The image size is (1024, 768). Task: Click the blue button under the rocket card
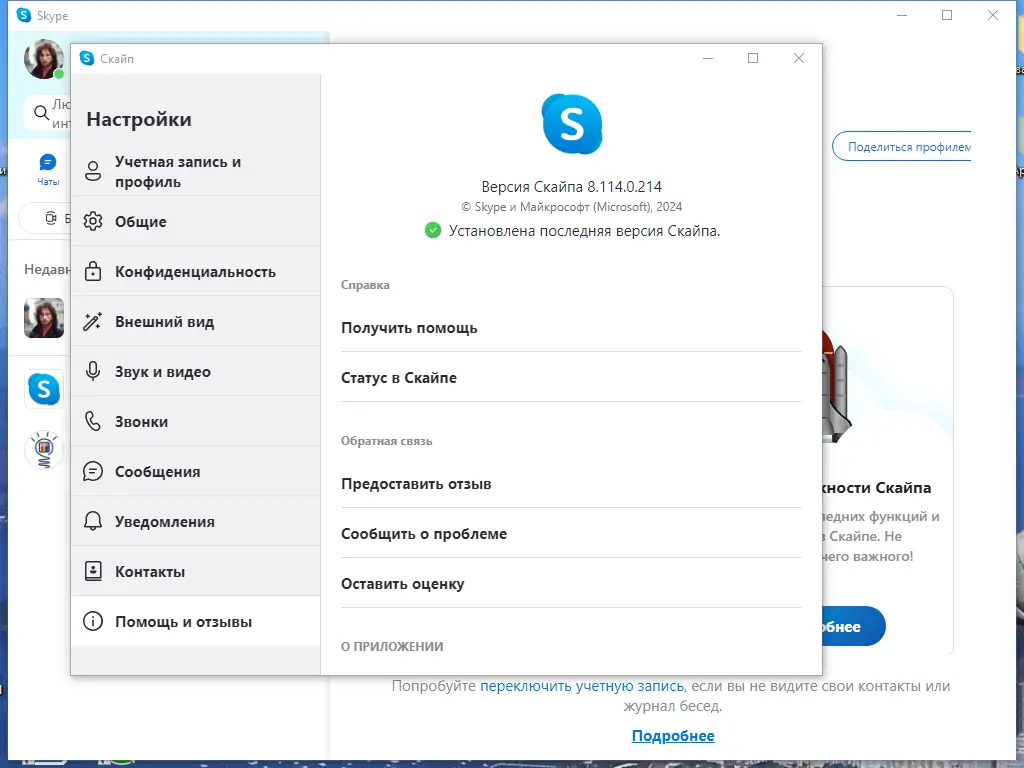click(x=854, y=626)
